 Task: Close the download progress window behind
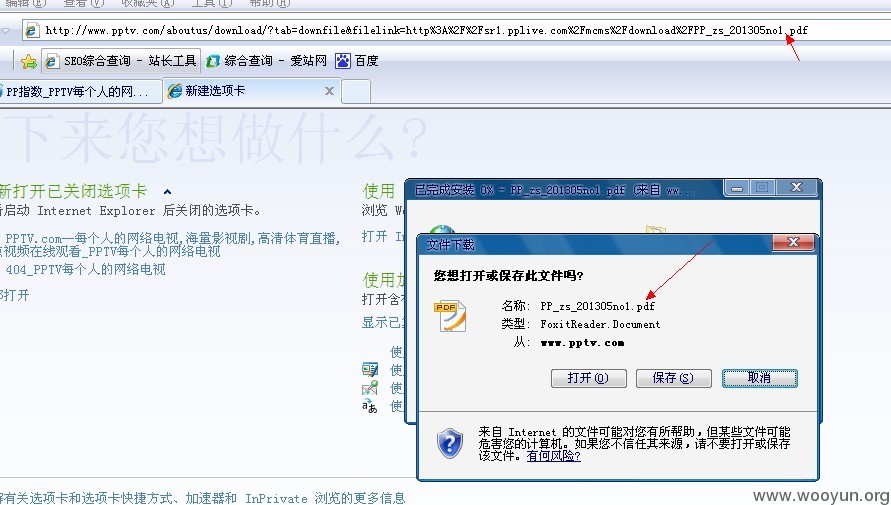click(796, 188)
